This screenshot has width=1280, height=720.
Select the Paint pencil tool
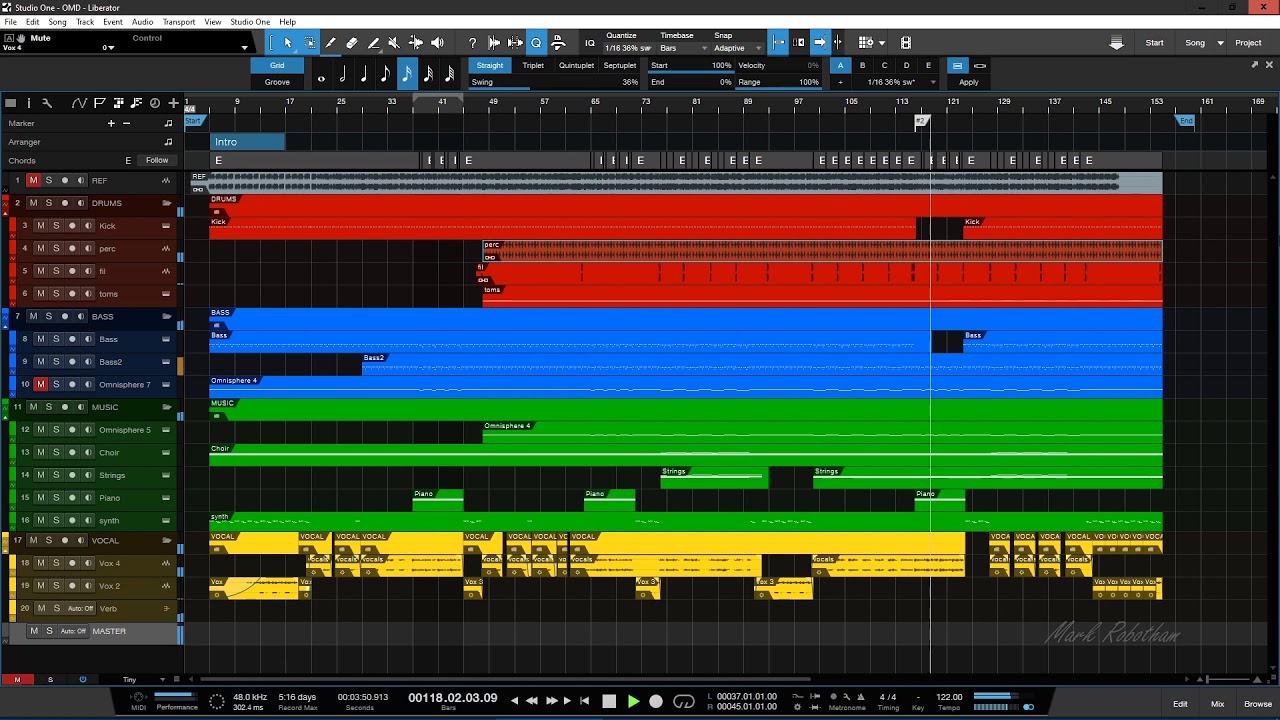330,43
